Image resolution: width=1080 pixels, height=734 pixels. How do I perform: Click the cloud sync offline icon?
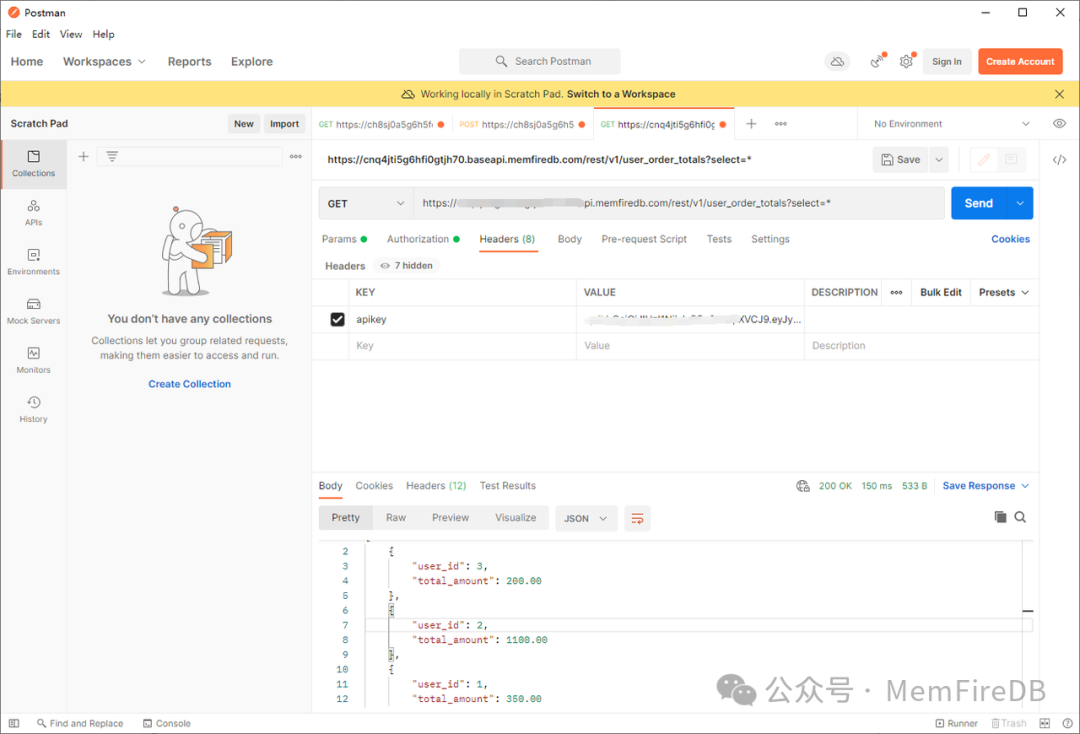coord(837,61)
